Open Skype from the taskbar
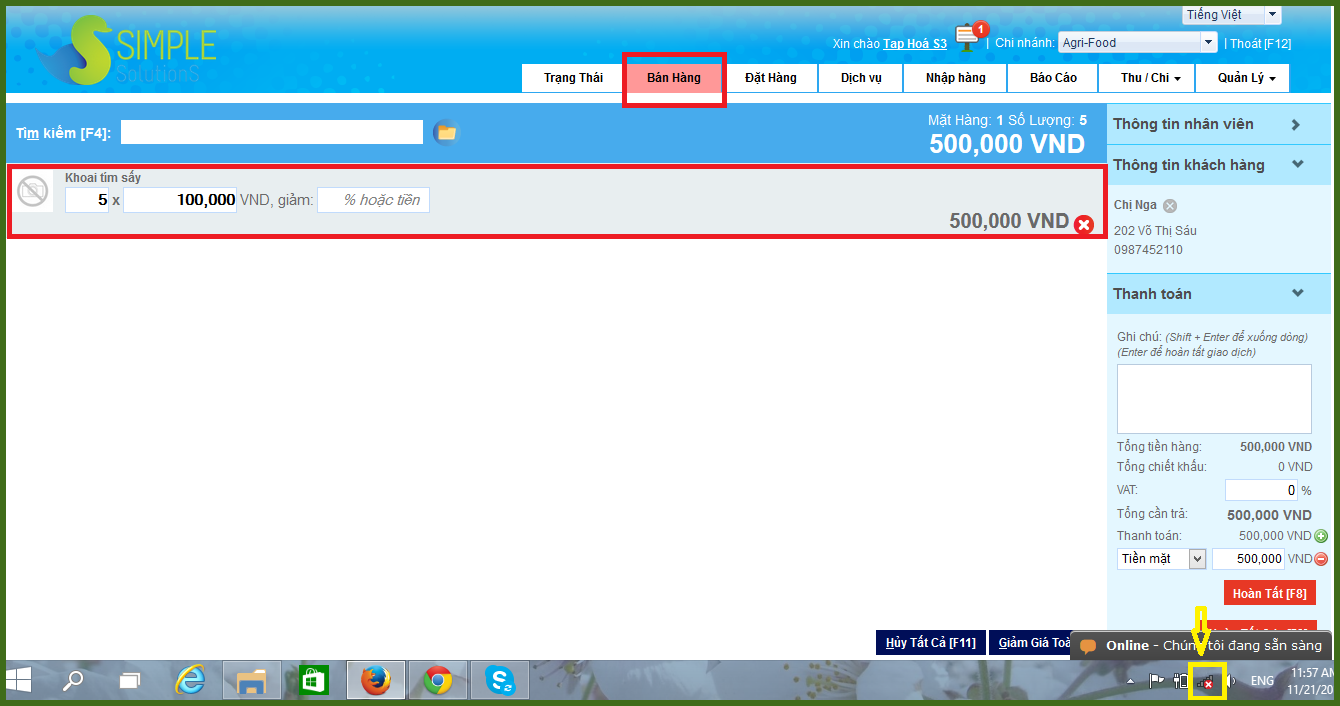Screen dimensions: 1340x706 coord(499,681)
